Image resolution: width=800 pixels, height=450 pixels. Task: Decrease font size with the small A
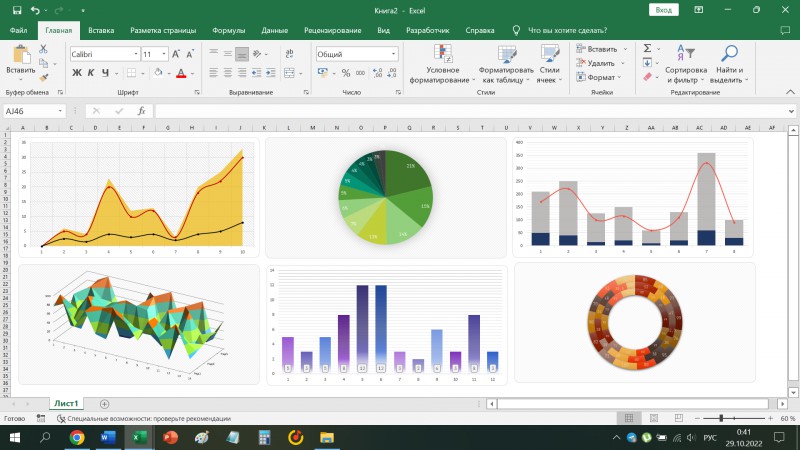(190, 54)
